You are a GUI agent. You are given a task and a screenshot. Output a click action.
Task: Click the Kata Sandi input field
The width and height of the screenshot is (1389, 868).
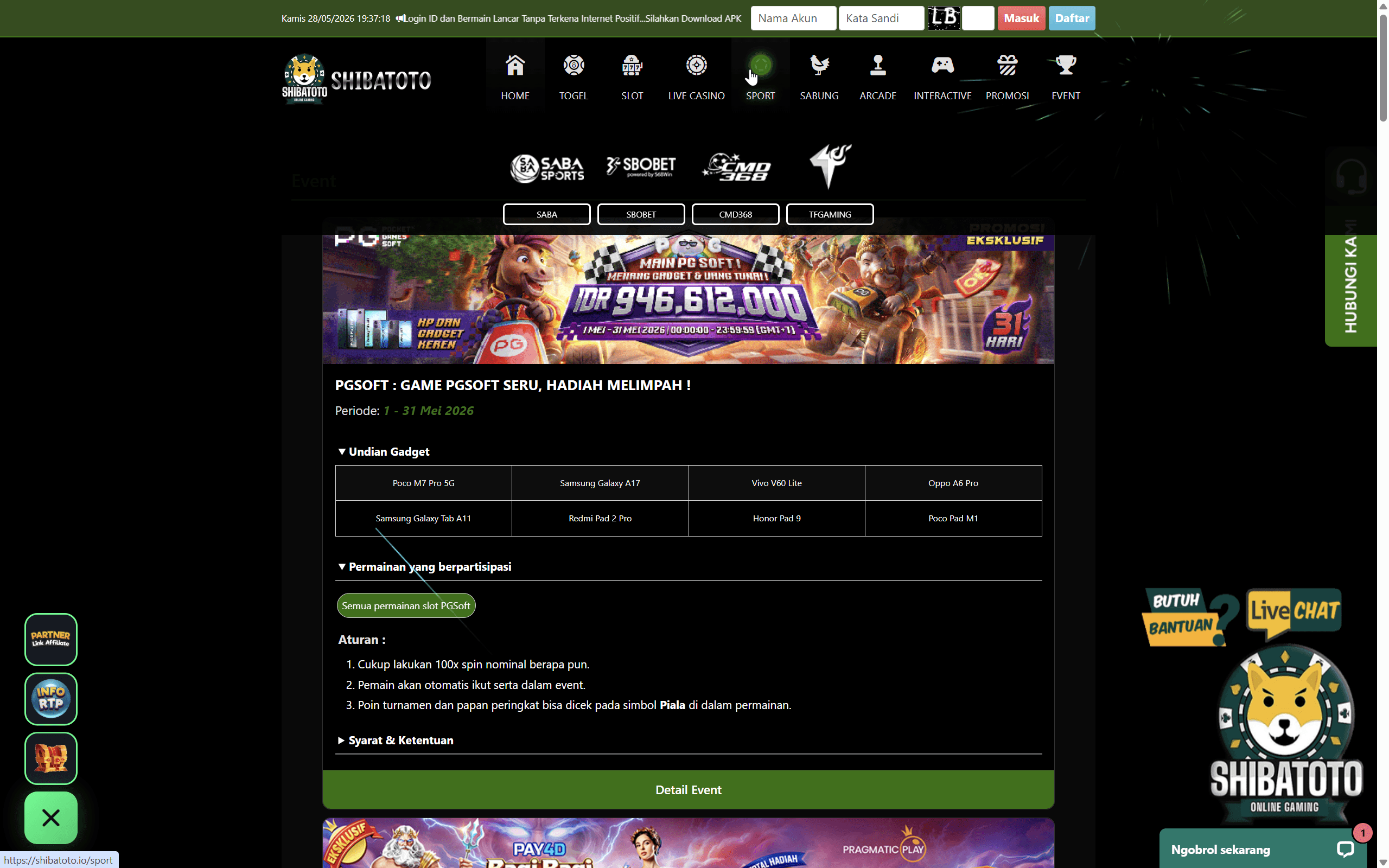(x=881, y=18)
